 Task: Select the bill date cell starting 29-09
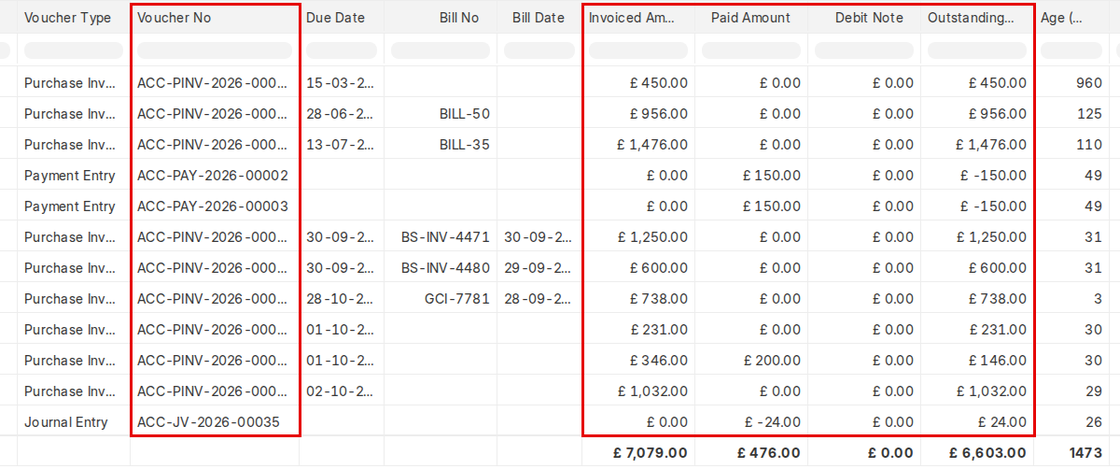[x=539, y=268]
